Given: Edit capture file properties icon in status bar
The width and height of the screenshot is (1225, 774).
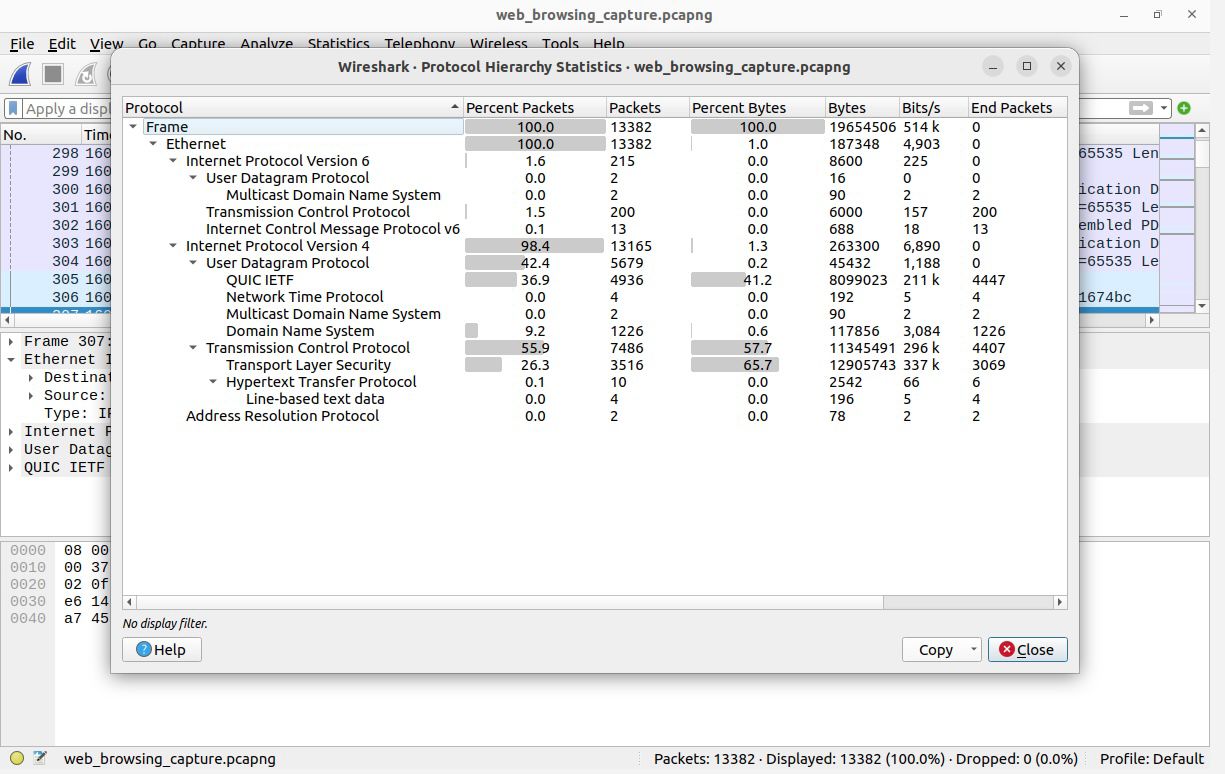Looking at the screenshot, I should coord(40,758).
